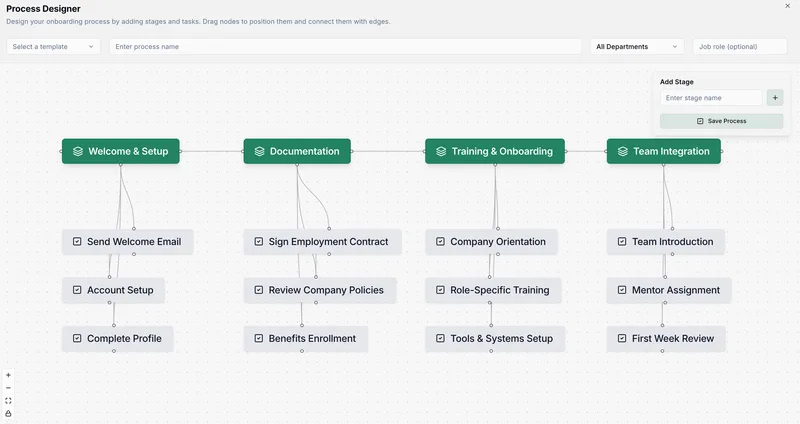Screen dimensions: 800x424
Task: Select the Training & Onboarding stage node
Action: [x=495, y=152]
